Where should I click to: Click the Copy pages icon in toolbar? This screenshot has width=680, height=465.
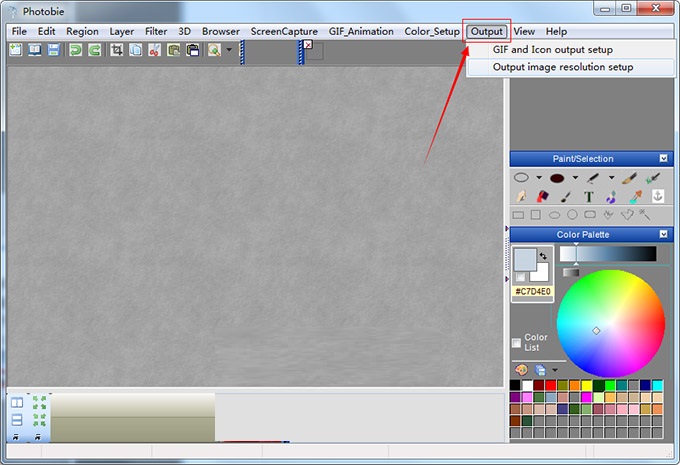click(135, 50)
